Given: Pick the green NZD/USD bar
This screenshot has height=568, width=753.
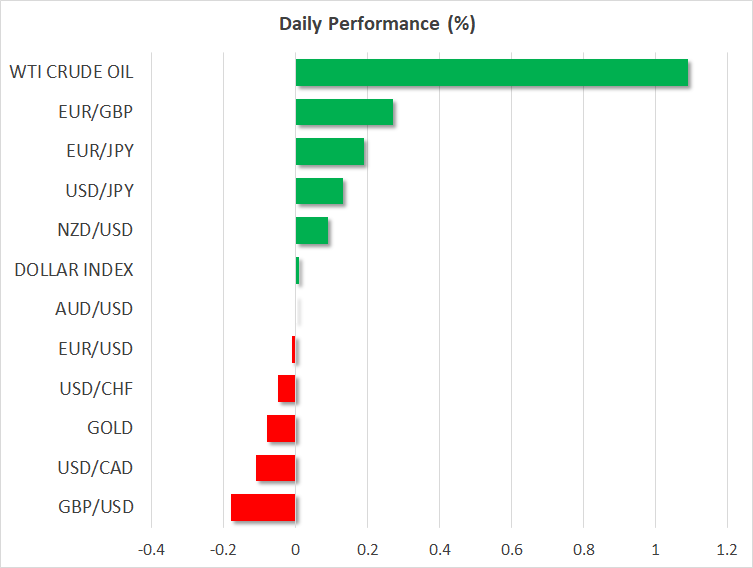Looking at the screenshot, I should 311,230.
